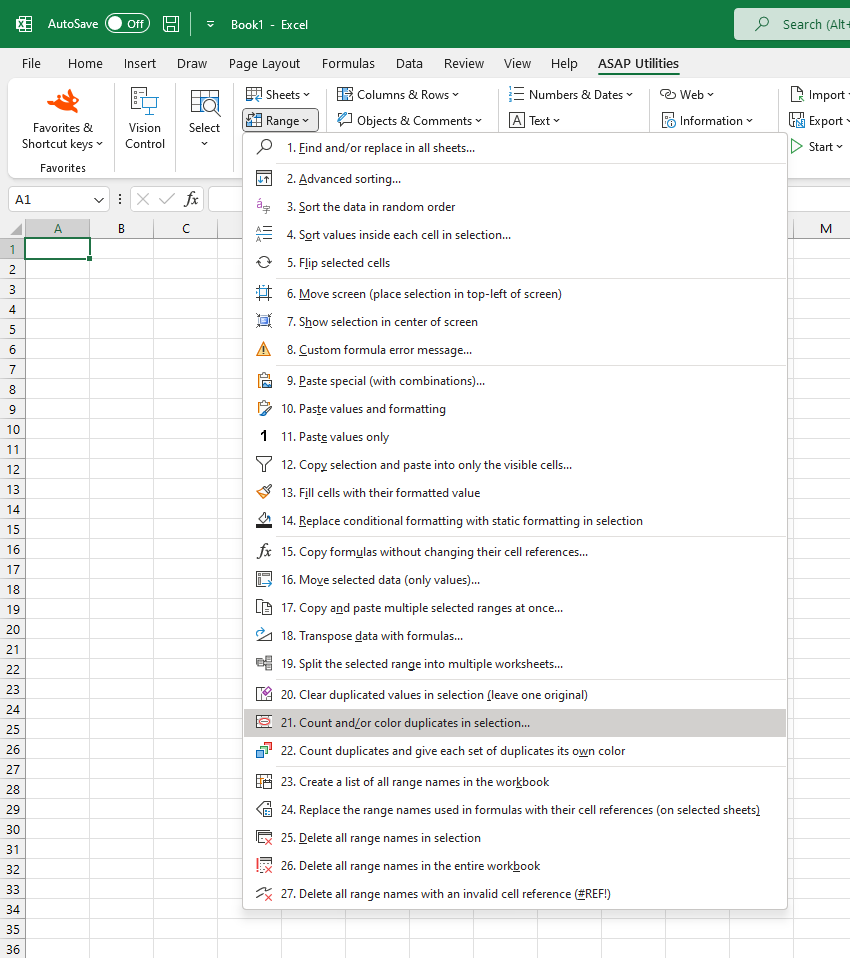Viewport: 850px width, 958px height.
Task: Click the Name Box showing A1
Action: pos(53,200)
